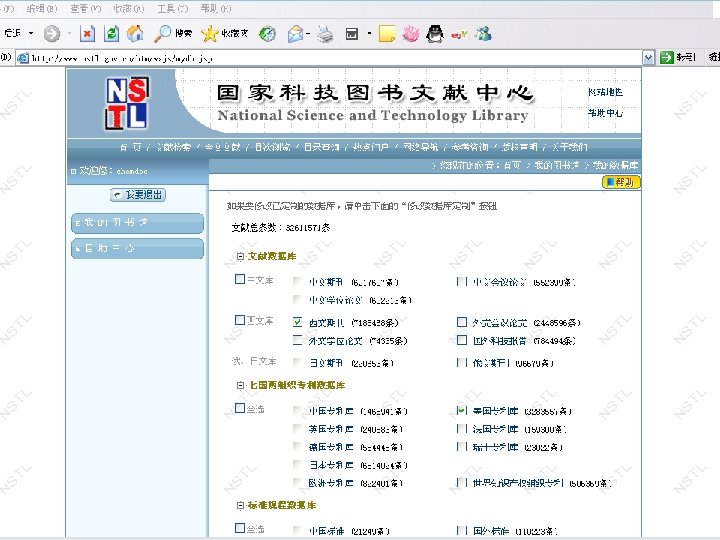Select 热点门户 in the site navigation bar
Screen dimensions: 720x540
(x=371, y=147)
